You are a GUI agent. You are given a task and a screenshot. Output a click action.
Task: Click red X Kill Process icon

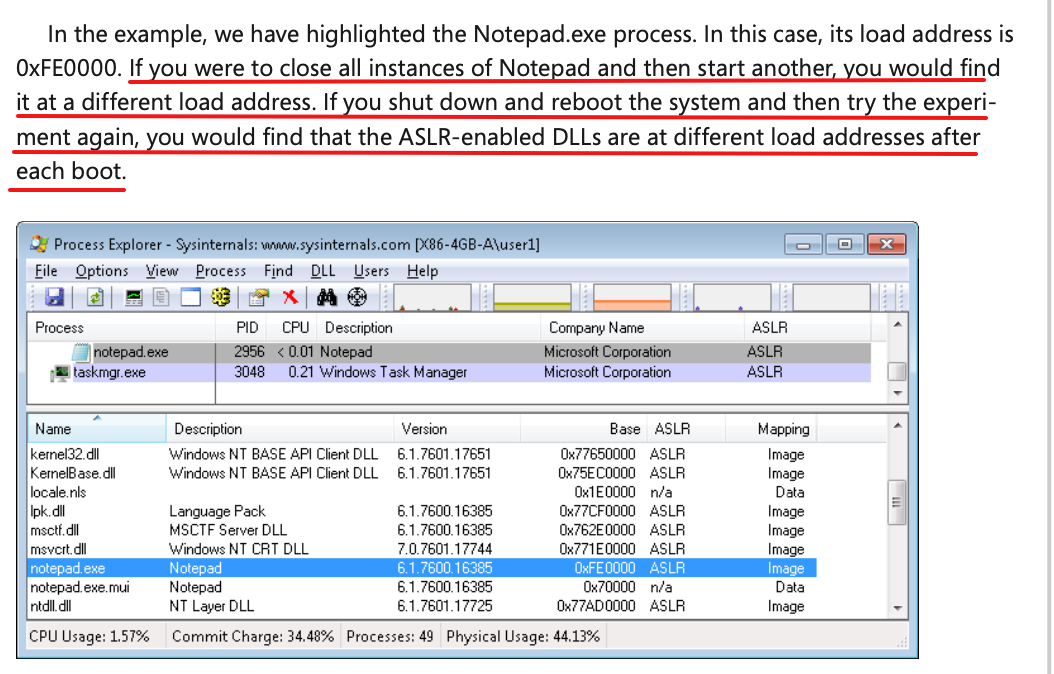click(290, 297)
